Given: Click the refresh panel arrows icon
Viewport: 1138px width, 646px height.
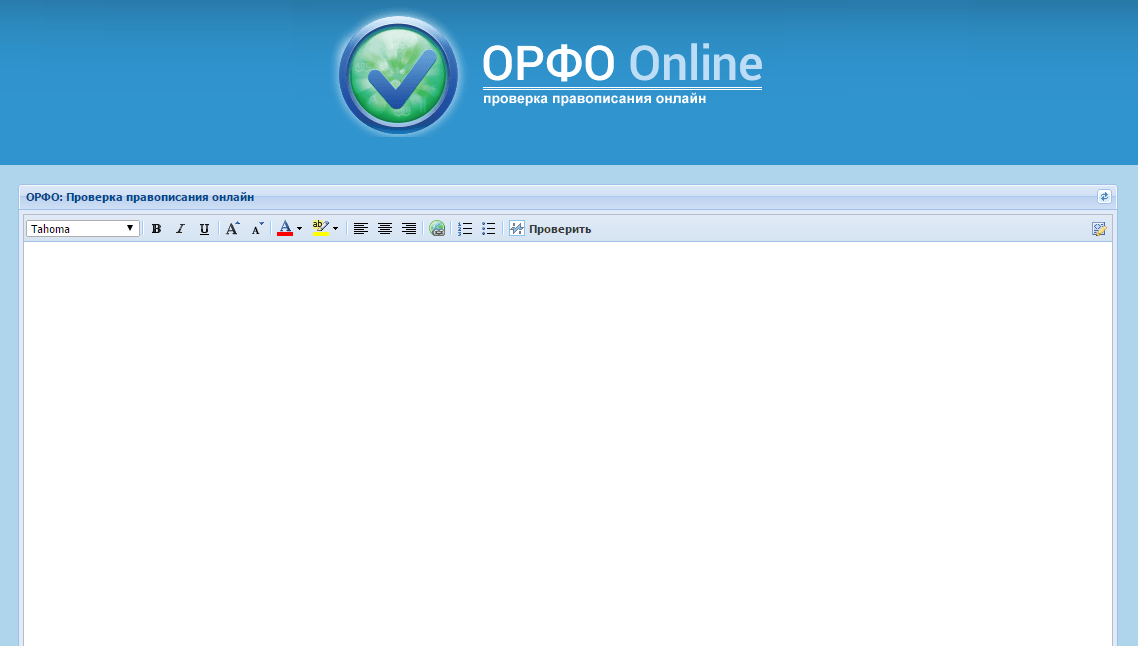Looking at the screenshot, I should tap(1104, 197).
